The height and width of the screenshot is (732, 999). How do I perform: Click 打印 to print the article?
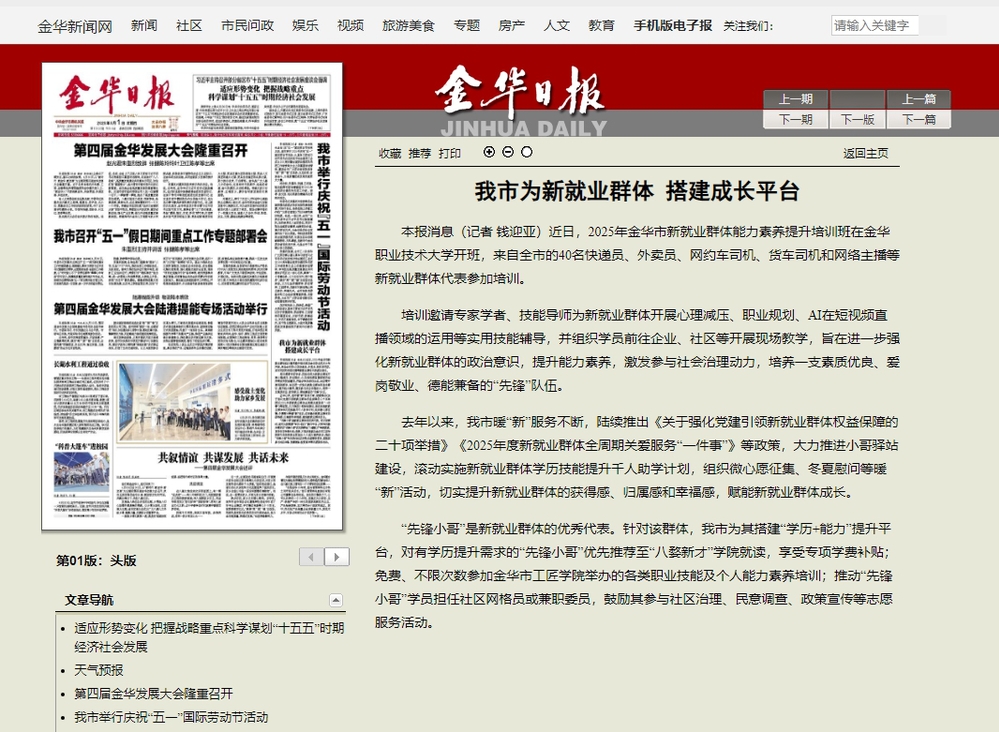450,153
